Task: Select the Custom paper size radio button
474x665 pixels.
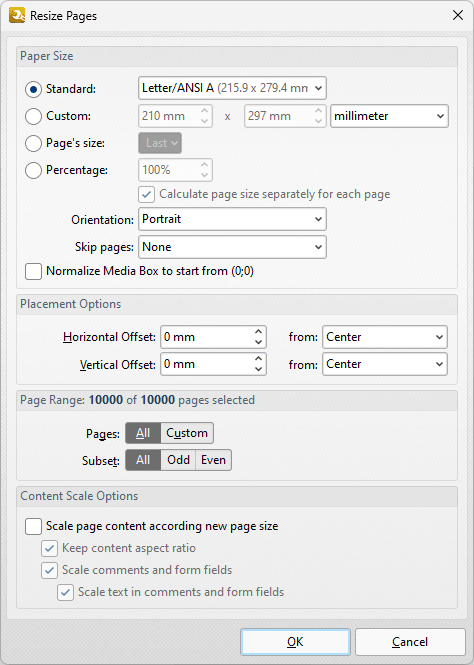Action: 33,116
